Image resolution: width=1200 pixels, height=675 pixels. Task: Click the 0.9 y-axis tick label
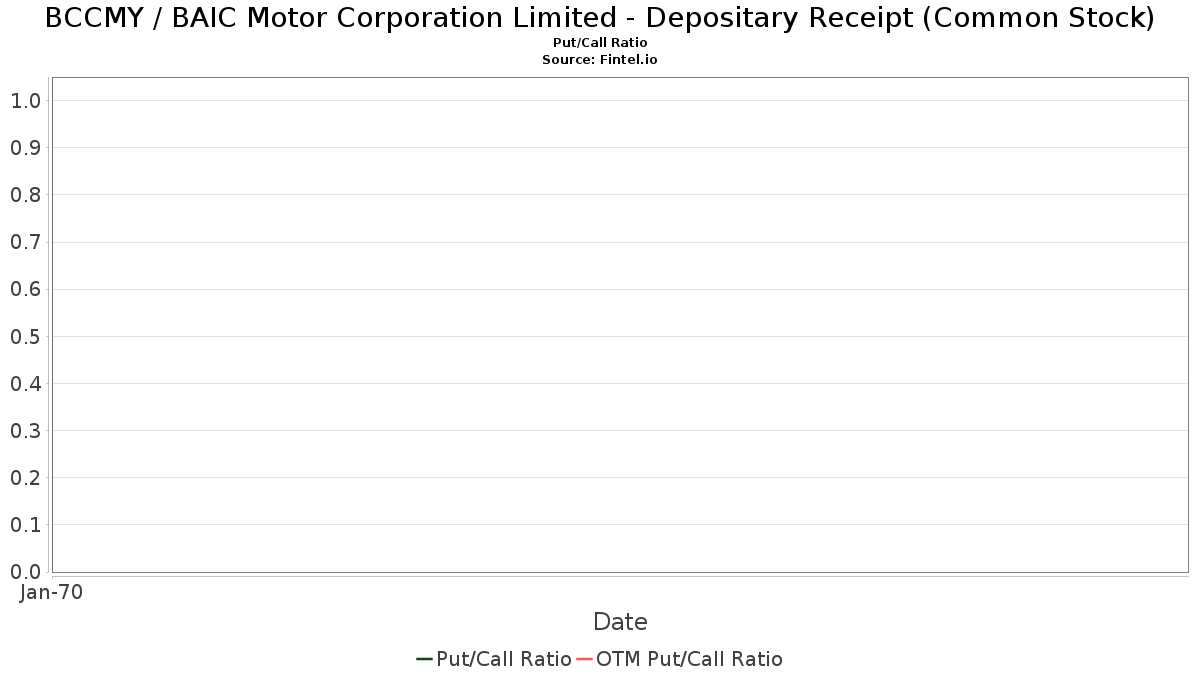(25, 147)
